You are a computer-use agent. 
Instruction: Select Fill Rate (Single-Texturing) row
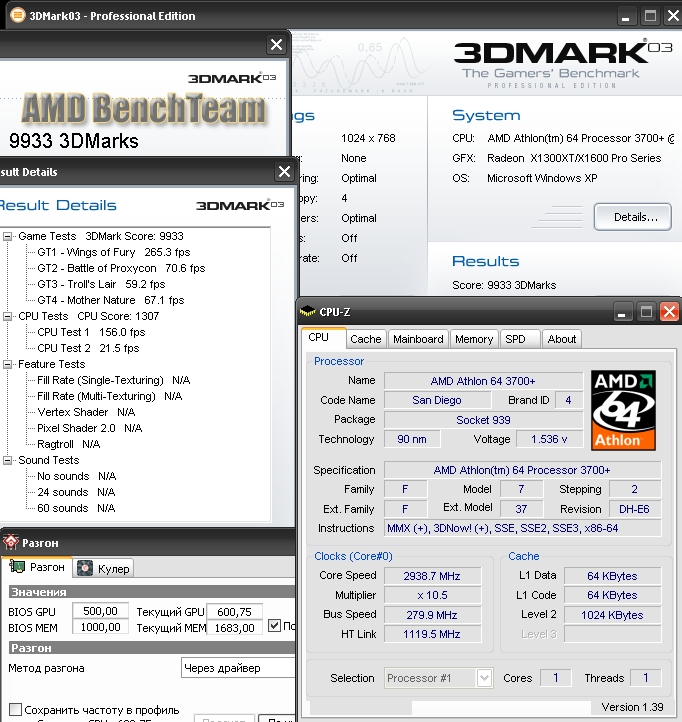click(x=113, y=380)
